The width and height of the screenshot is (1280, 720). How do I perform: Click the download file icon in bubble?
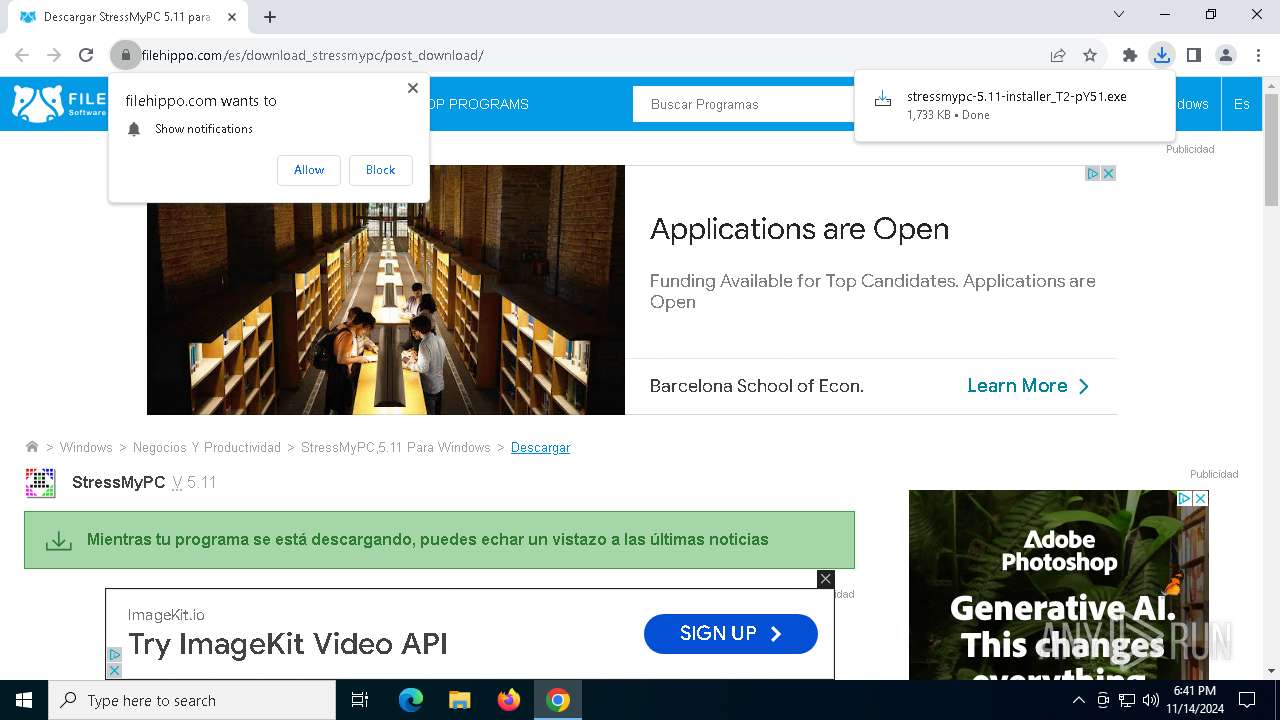(x=883, y=99)
